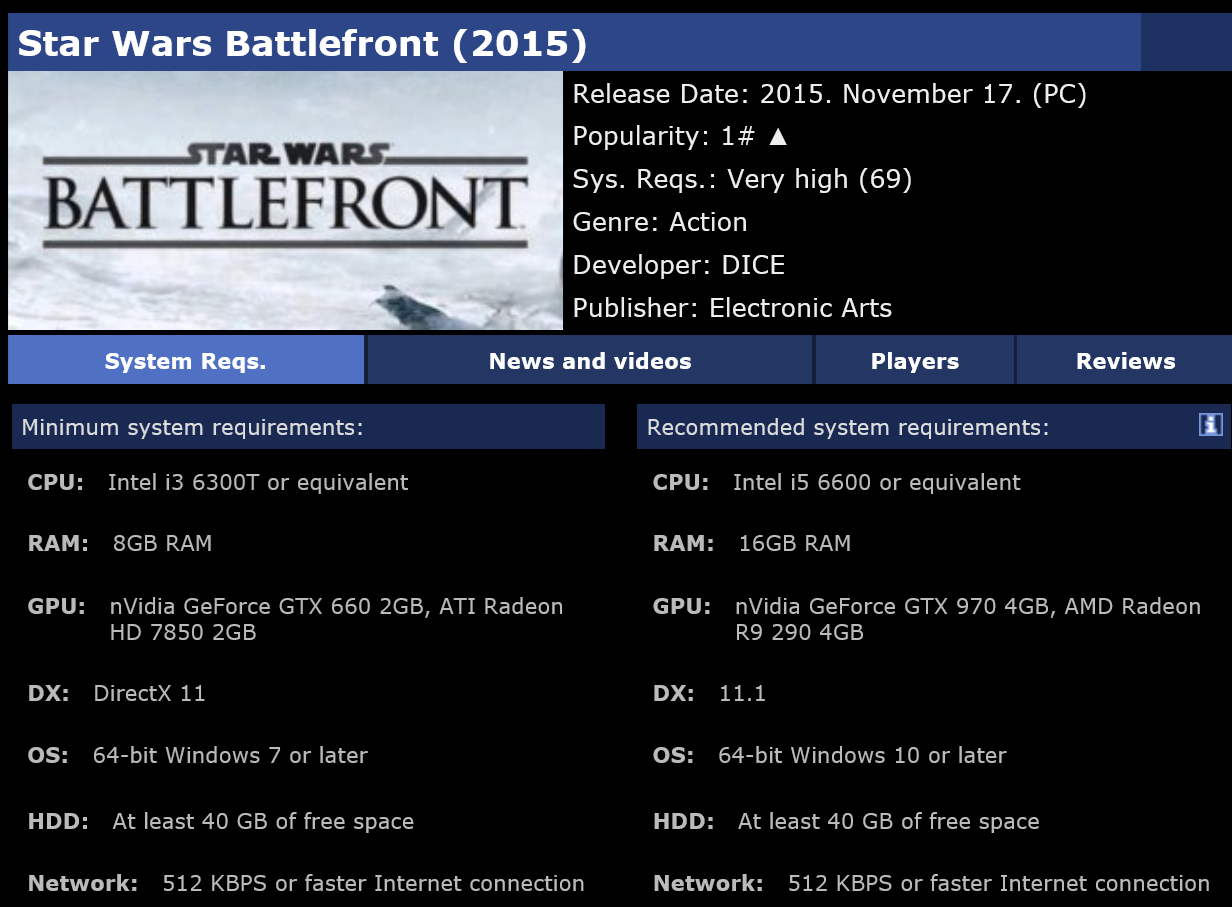
Task: Click minimum HDD 40 GB free space
Action: tap(263, 822)
